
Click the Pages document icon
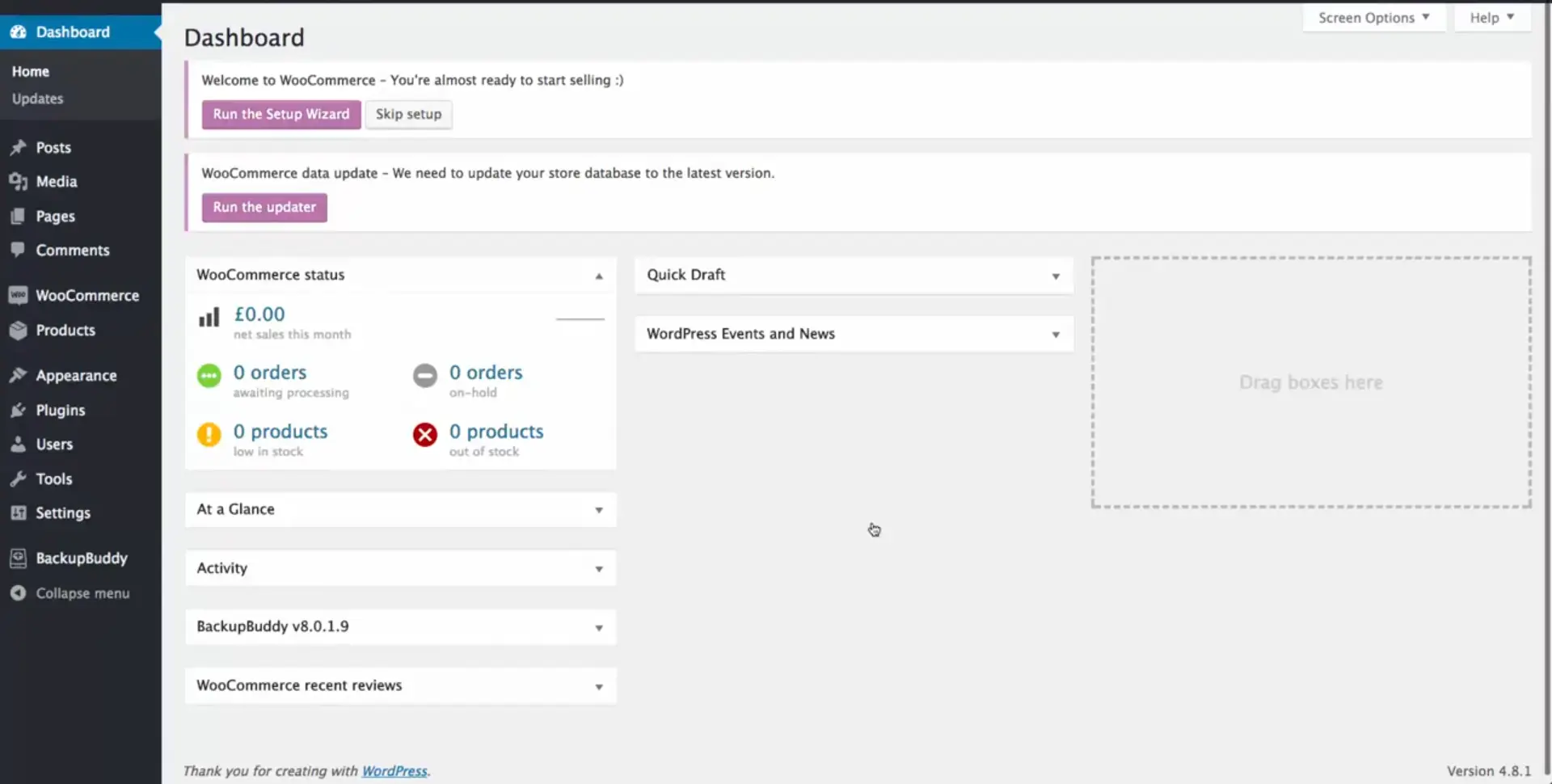(19, 216)
